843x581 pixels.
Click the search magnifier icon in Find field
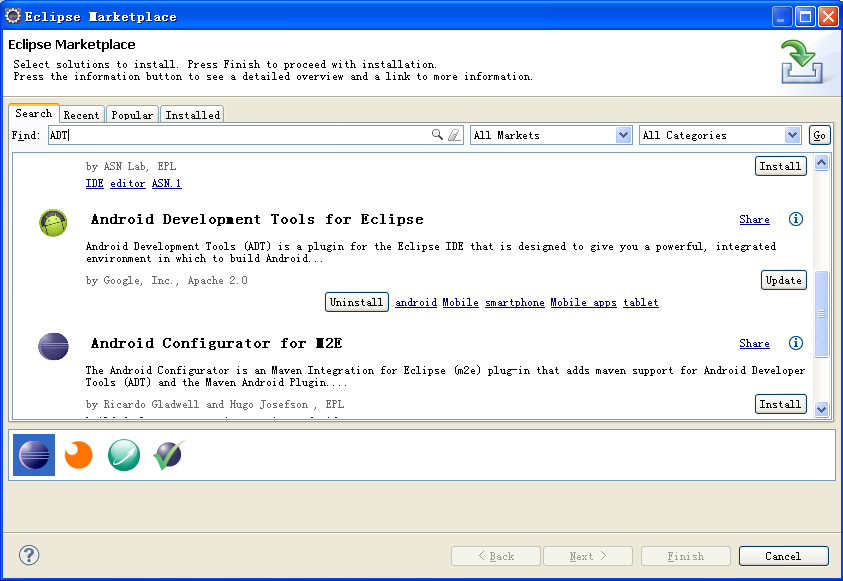tap(437, 134)
